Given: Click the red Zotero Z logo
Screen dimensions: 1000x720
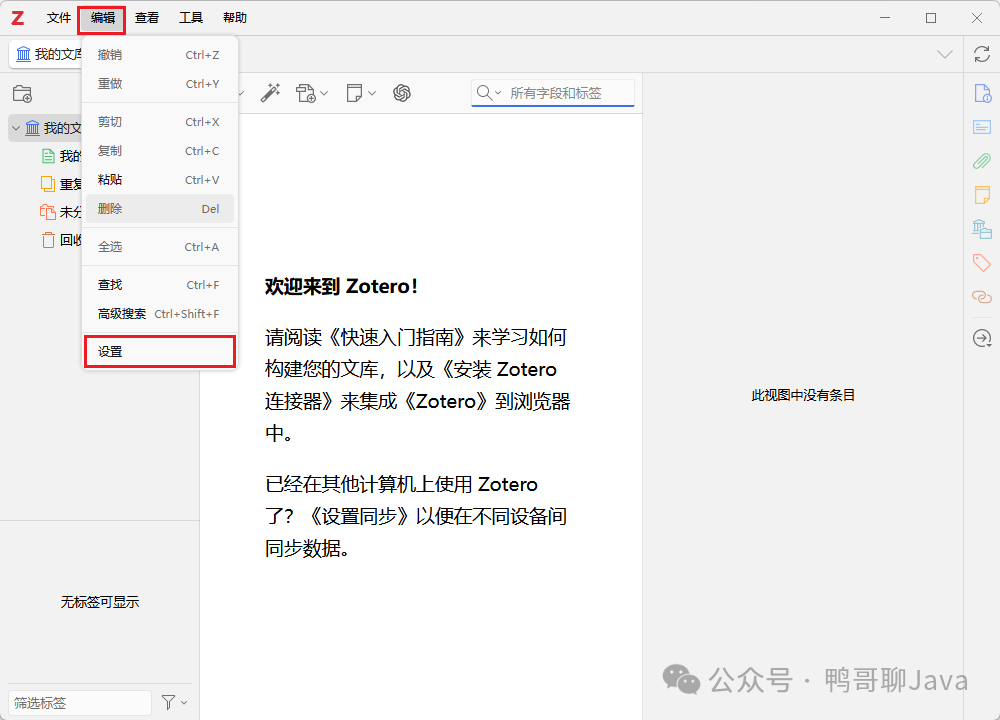Looking at the screenshot, I should [x=18, y=18].
